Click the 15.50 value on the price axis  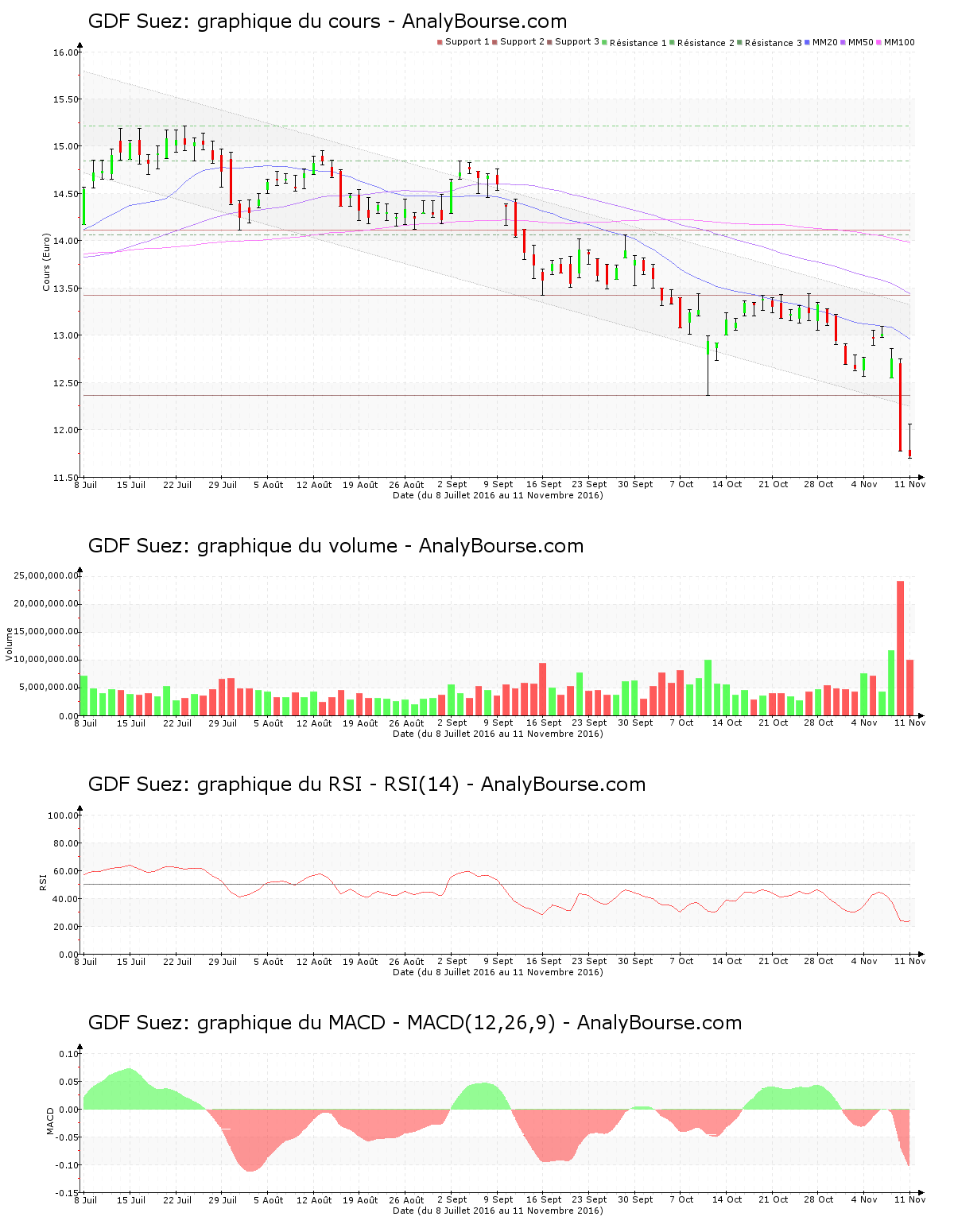pos(66,99)
